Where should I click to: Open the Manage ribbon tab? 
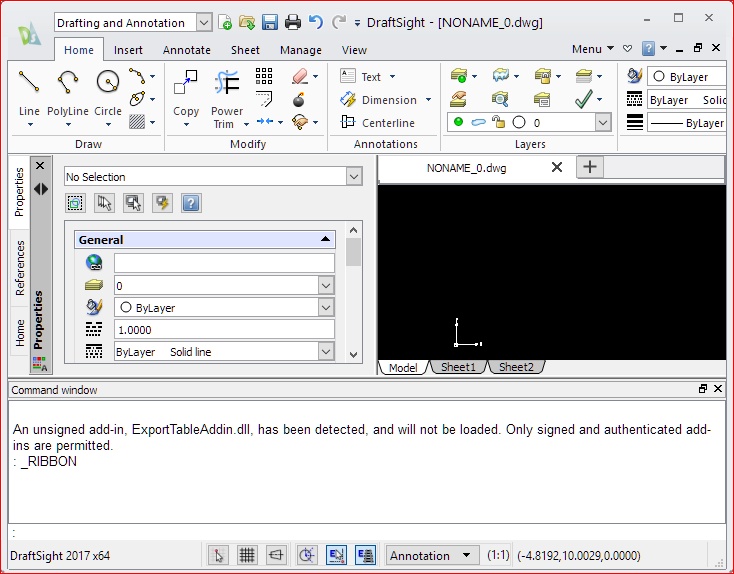pyautogui.click(x=301, y=50)
